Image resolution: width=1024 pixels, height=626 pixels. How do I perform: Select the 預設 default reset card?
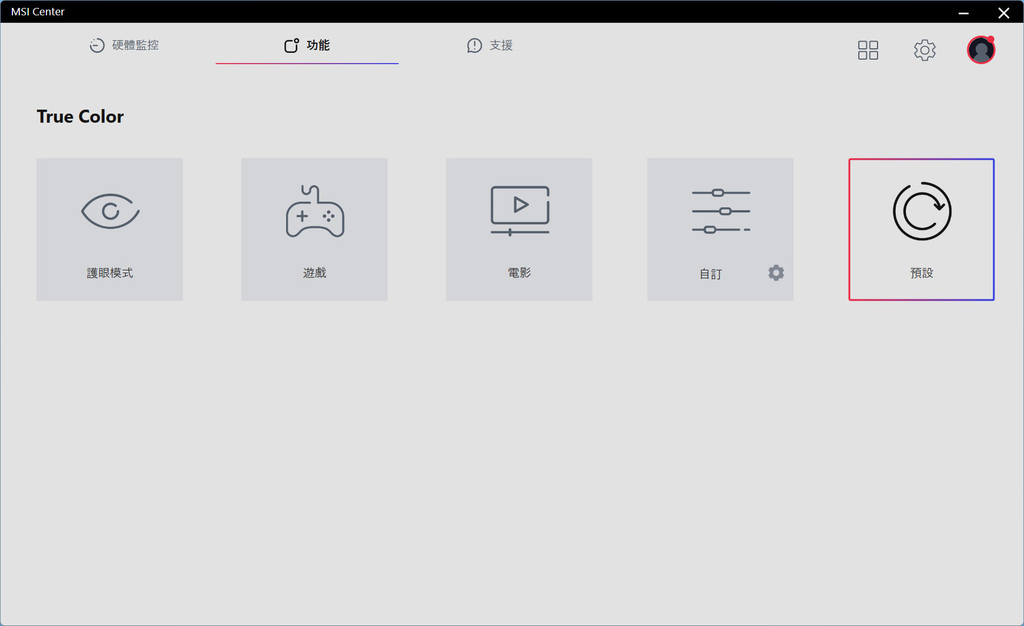pyautogui.click(x=921, y=229)
